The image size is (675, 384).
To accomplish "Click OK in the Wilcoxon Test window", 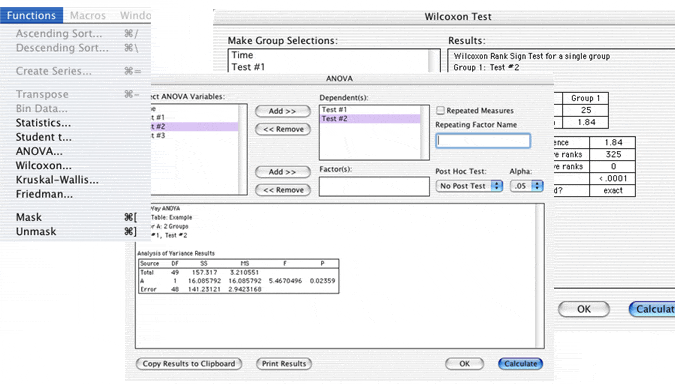I will click(x=584, y=309).
